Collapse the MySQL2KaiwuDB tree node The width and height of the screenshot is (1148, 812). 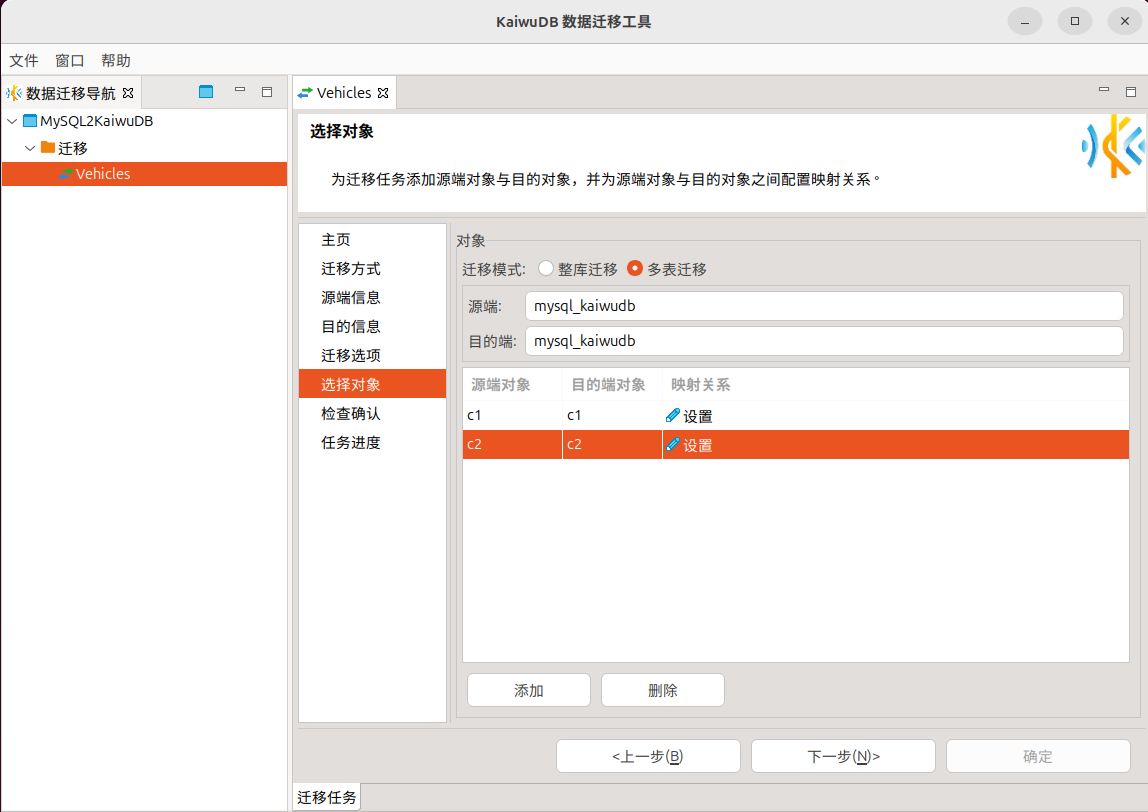click(x=12, y=121)
